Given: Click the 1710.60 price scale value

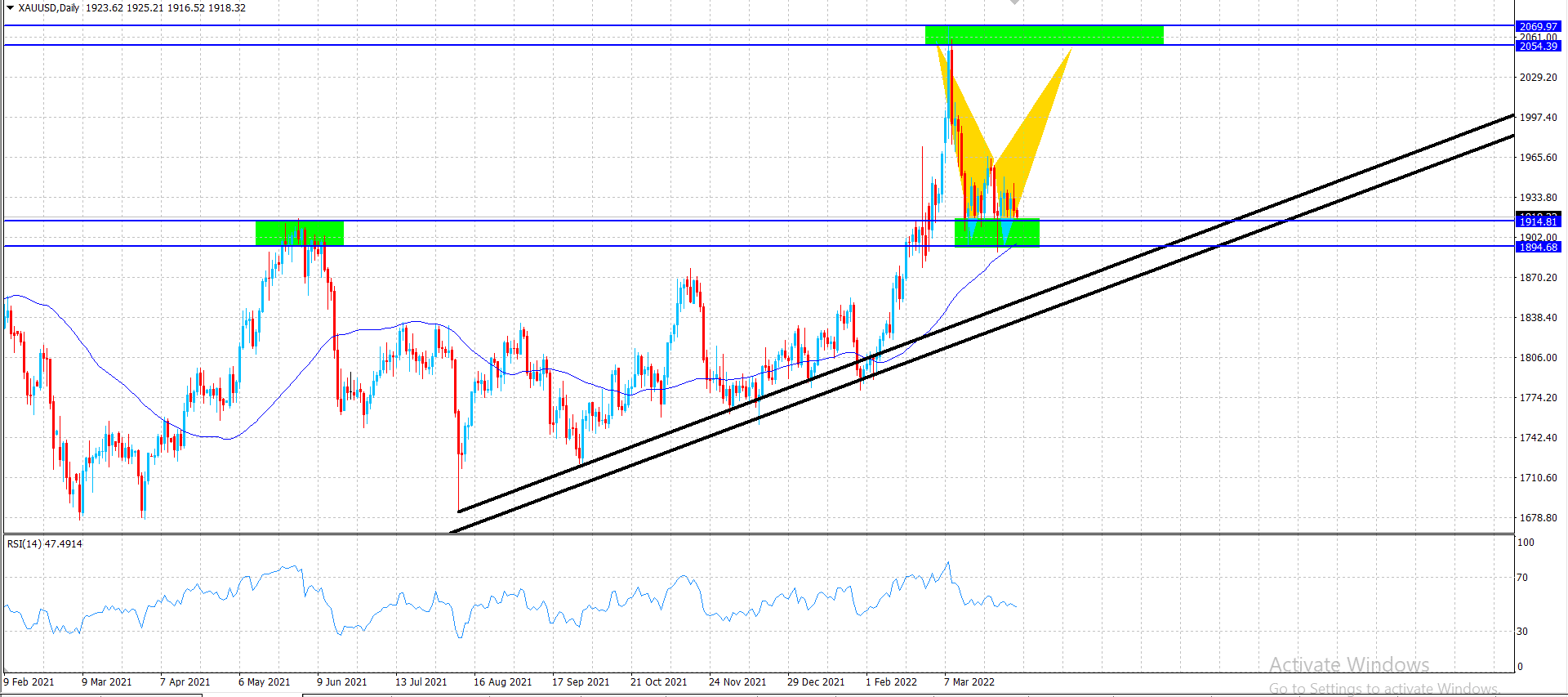Looking at the screenshot, I should tap(1538, 478).
